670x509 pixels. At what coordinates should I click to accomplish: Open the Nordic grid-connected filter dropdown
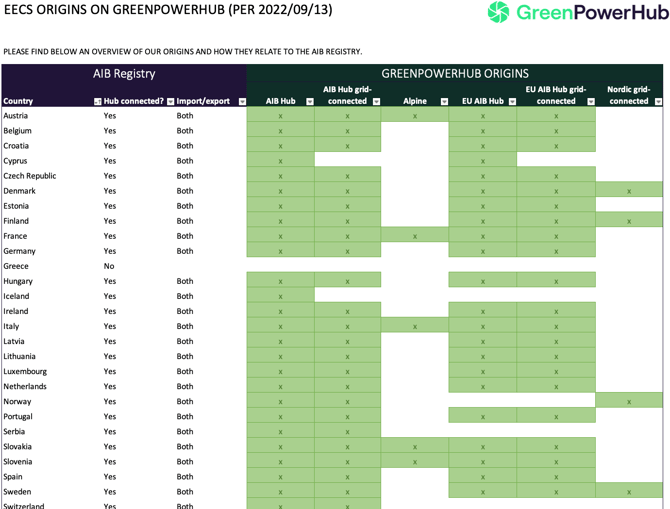[x=658, y=102]
